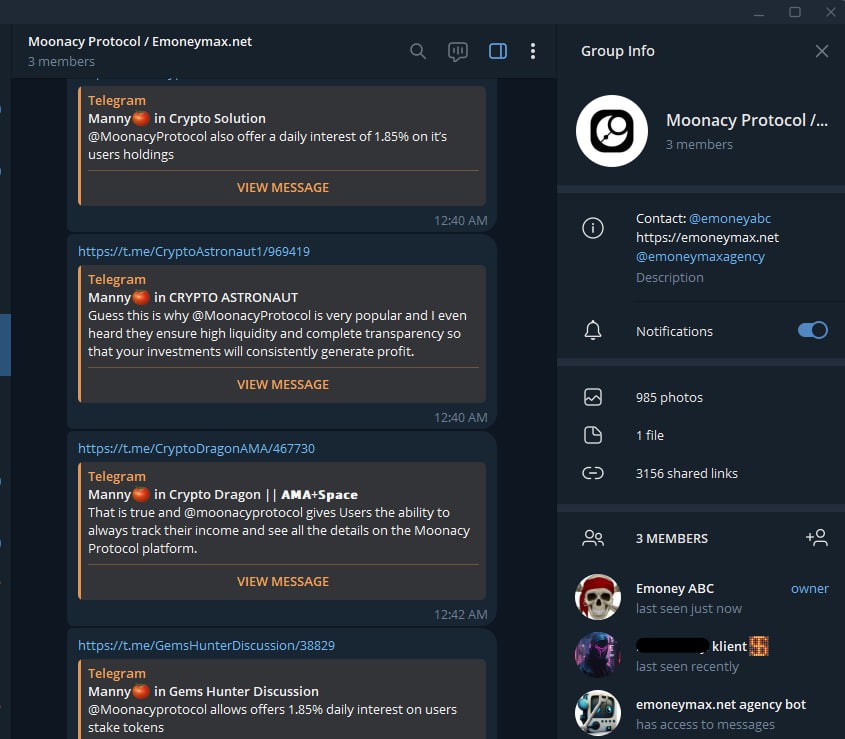View message from Crypto Solution preview

pyautogui.click(x=283, y=188)
